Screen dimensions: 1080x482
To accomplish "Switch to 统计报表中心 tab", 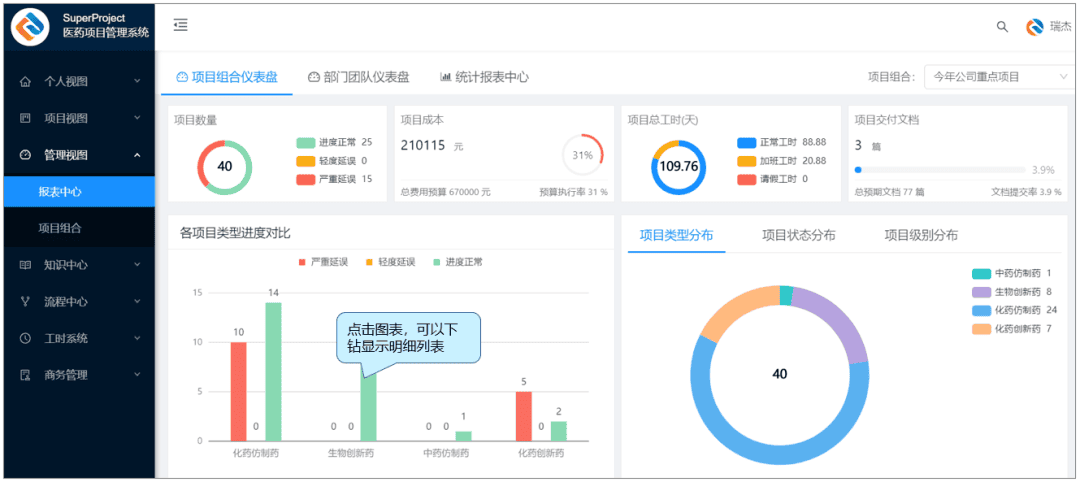I will pos(484,77).
